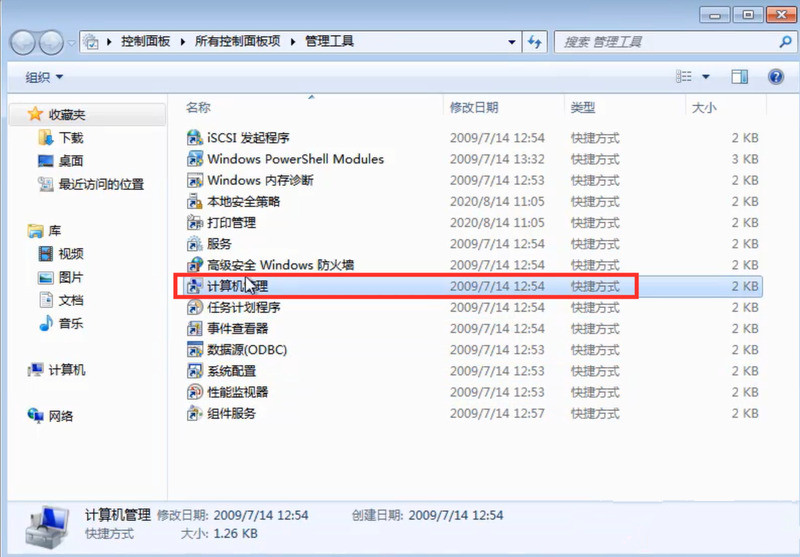The height and width of the screenshot is (557, 800).
Task: Select the 打印管理 icon
Action: (195, 223)
